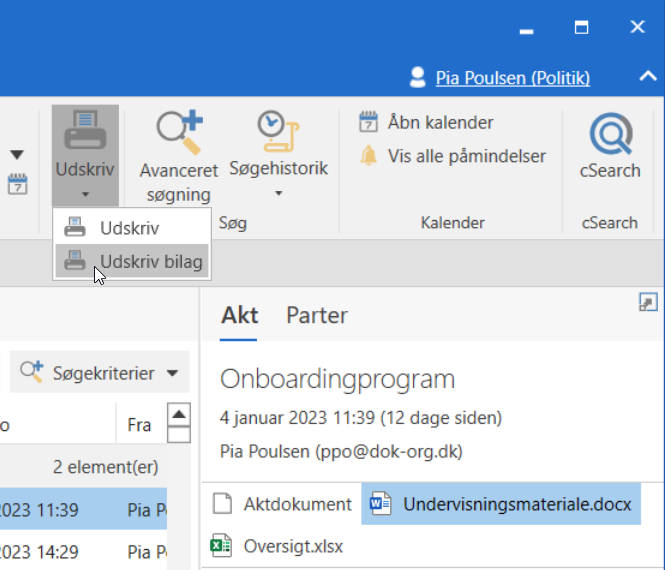This screenshot has width=665, height=570.
Task: Switch to the Akt tab
Action: point(239,315)
